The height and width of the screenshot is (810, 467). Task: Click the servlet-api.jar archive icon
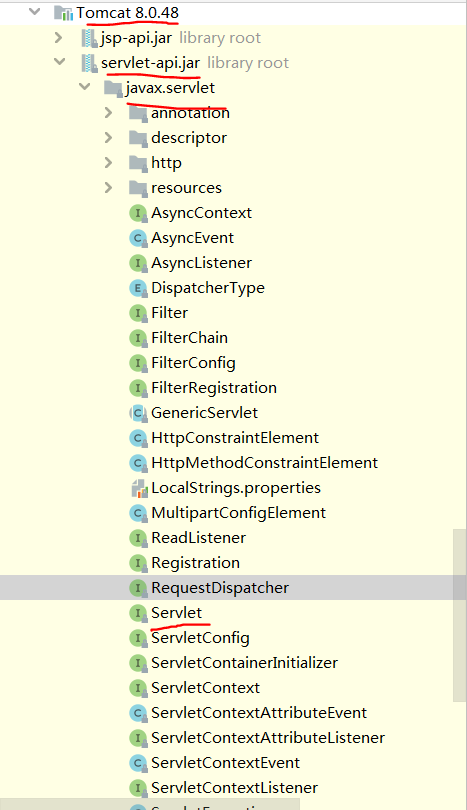click(89, 63)
